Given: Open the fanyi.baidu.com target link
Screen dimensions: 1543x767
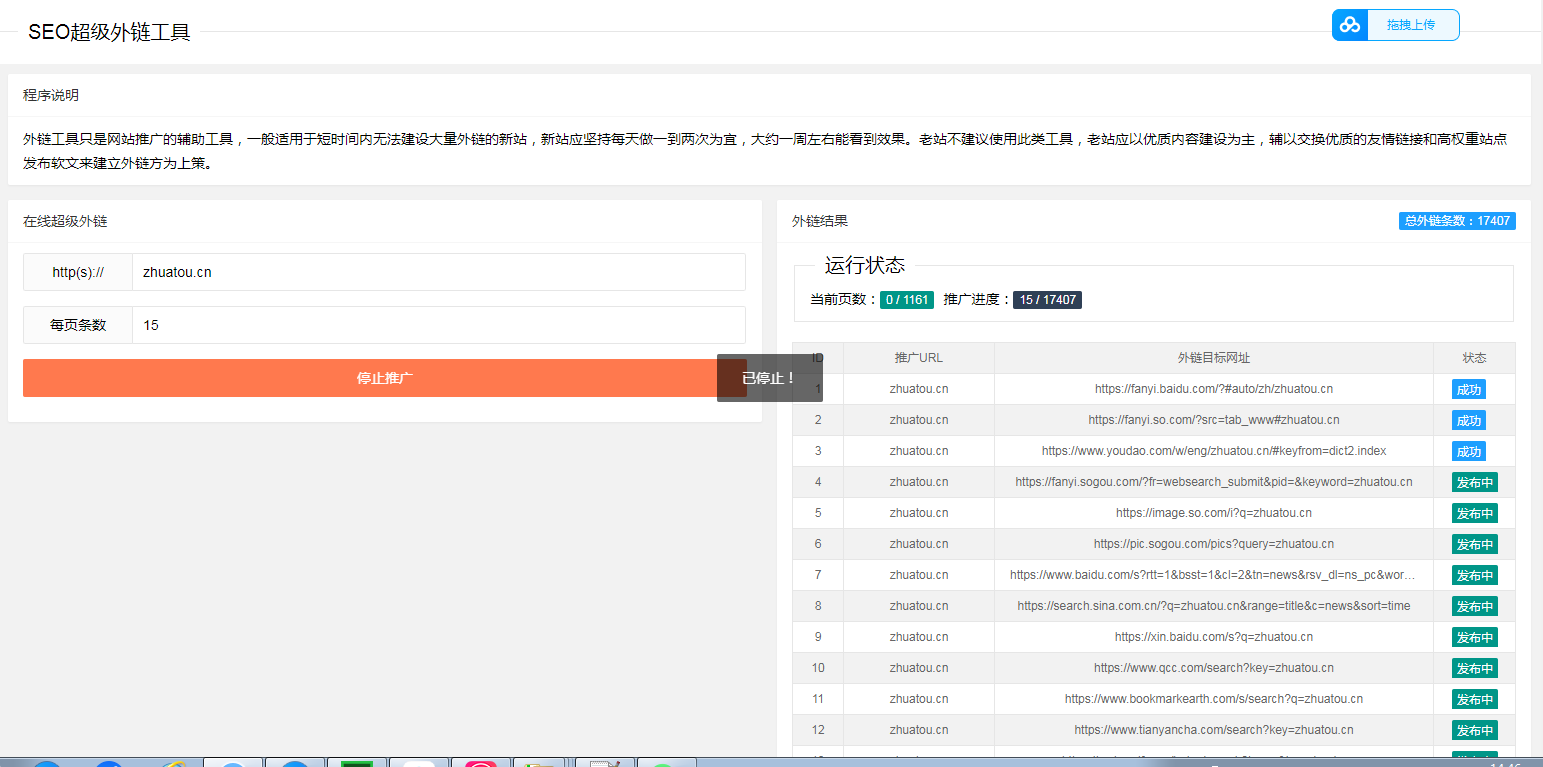Looking at the screenshot, I should [x=1213, y=389].
